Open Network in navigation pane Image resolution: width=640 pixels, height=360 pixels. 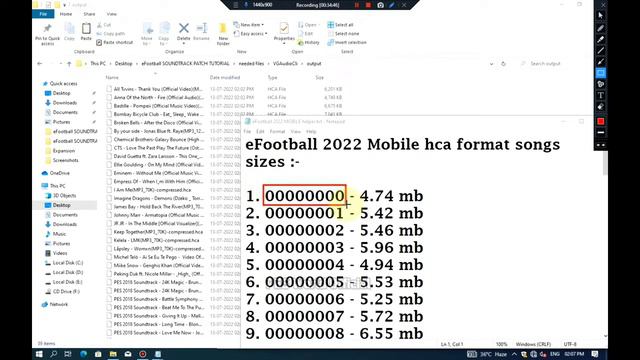[x=59, y=304]
